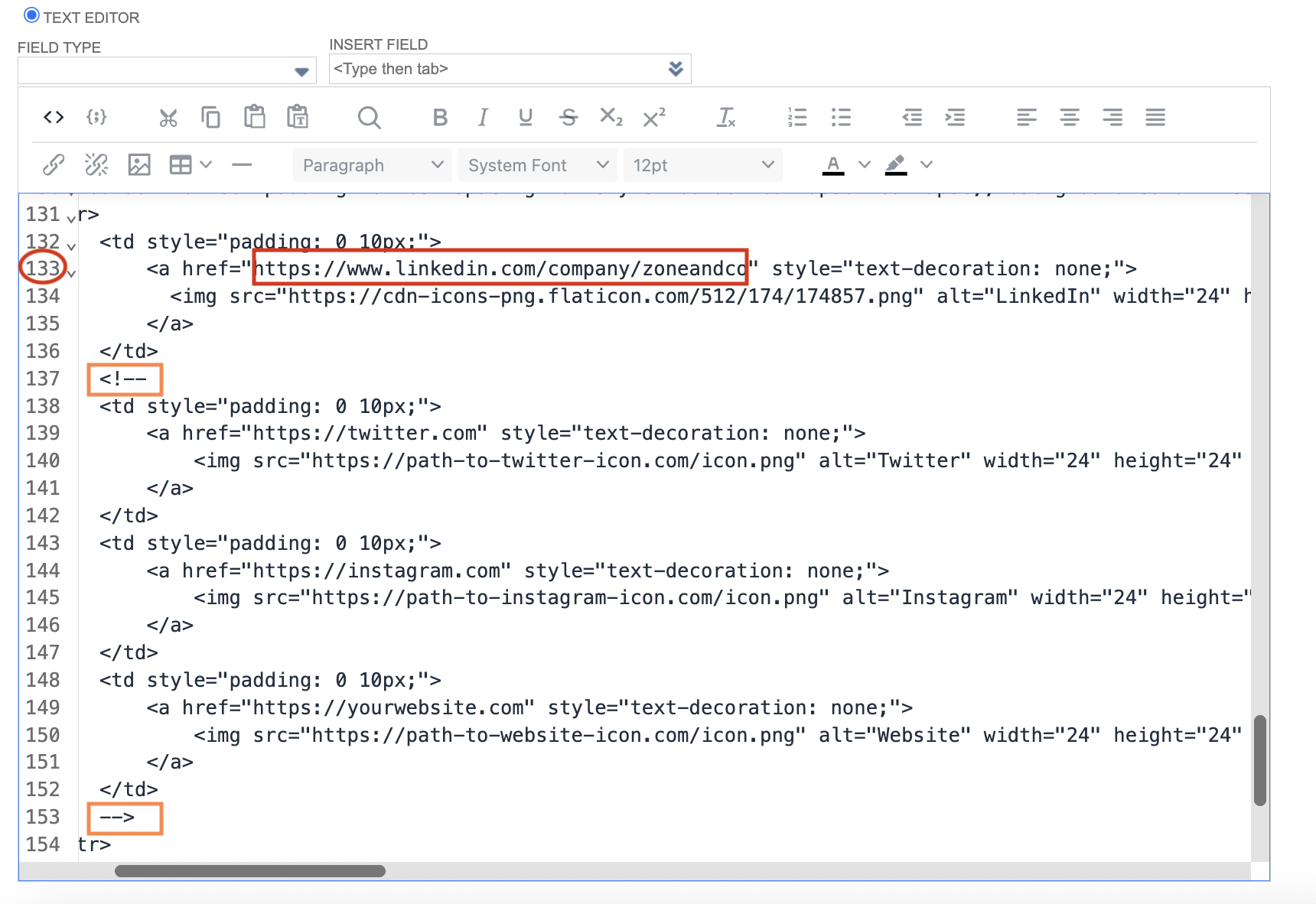Click the path-to-website-icon src text
Image resolution: width=1316 pixels, height=904 pixels.
coord(552,736)
